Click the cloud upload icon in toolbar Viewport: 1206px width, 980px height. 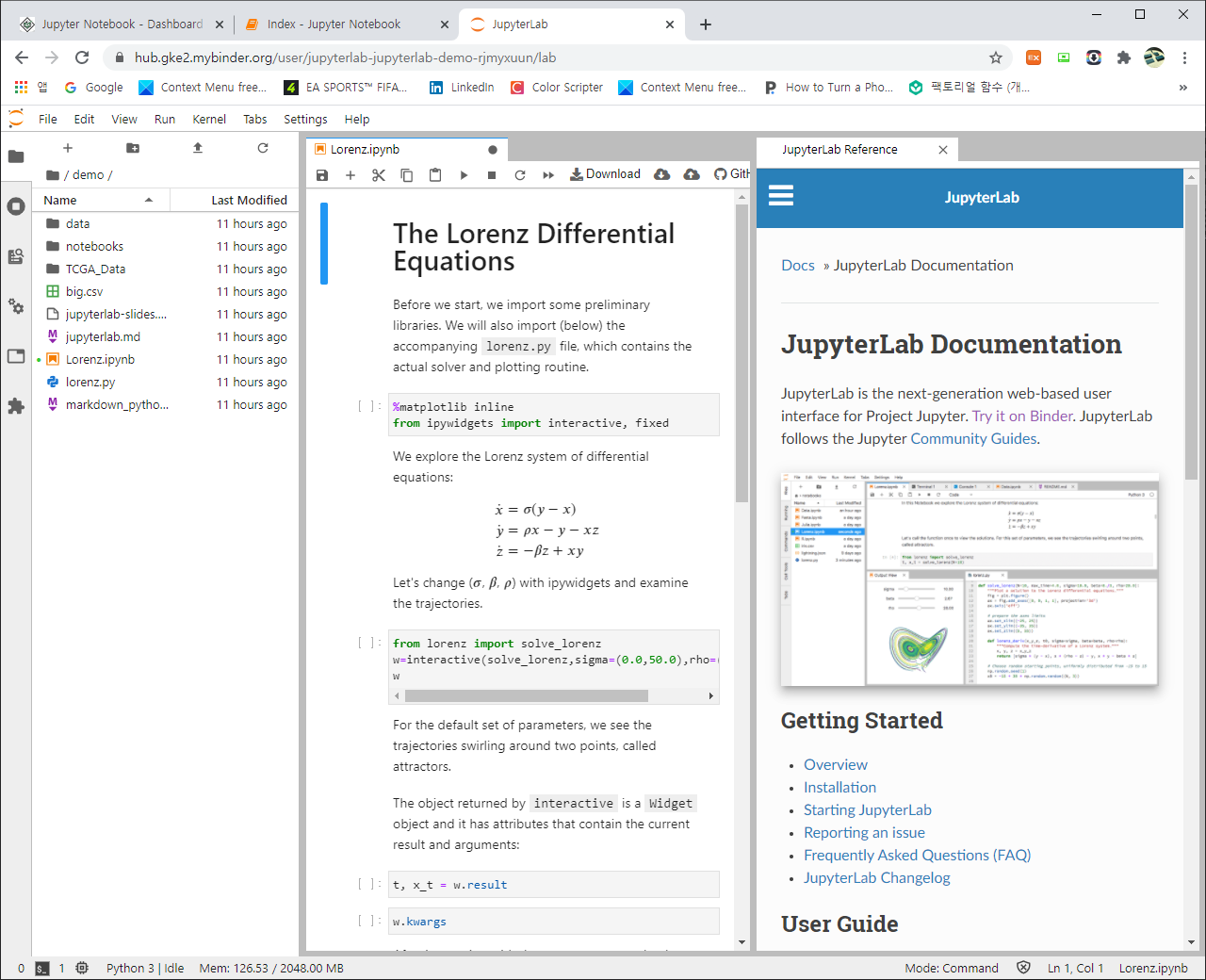[x=692, y=174]
